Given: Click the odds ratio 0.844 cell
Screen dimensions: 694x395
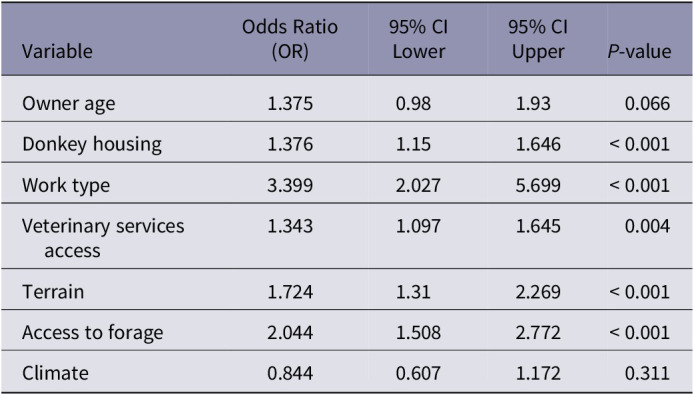Looking at the screenshot, I should (x=290, y=373).
